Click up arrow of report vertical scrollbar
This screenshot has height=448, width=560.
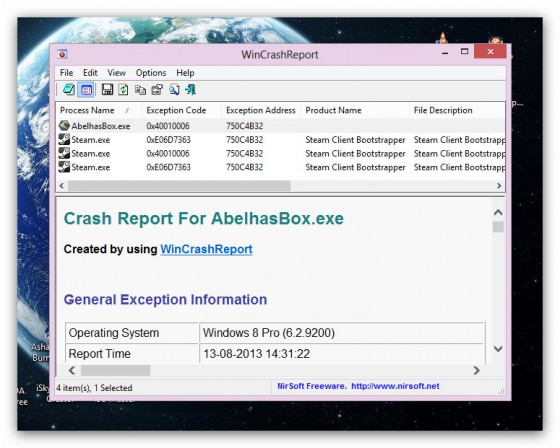click(498, 213)
